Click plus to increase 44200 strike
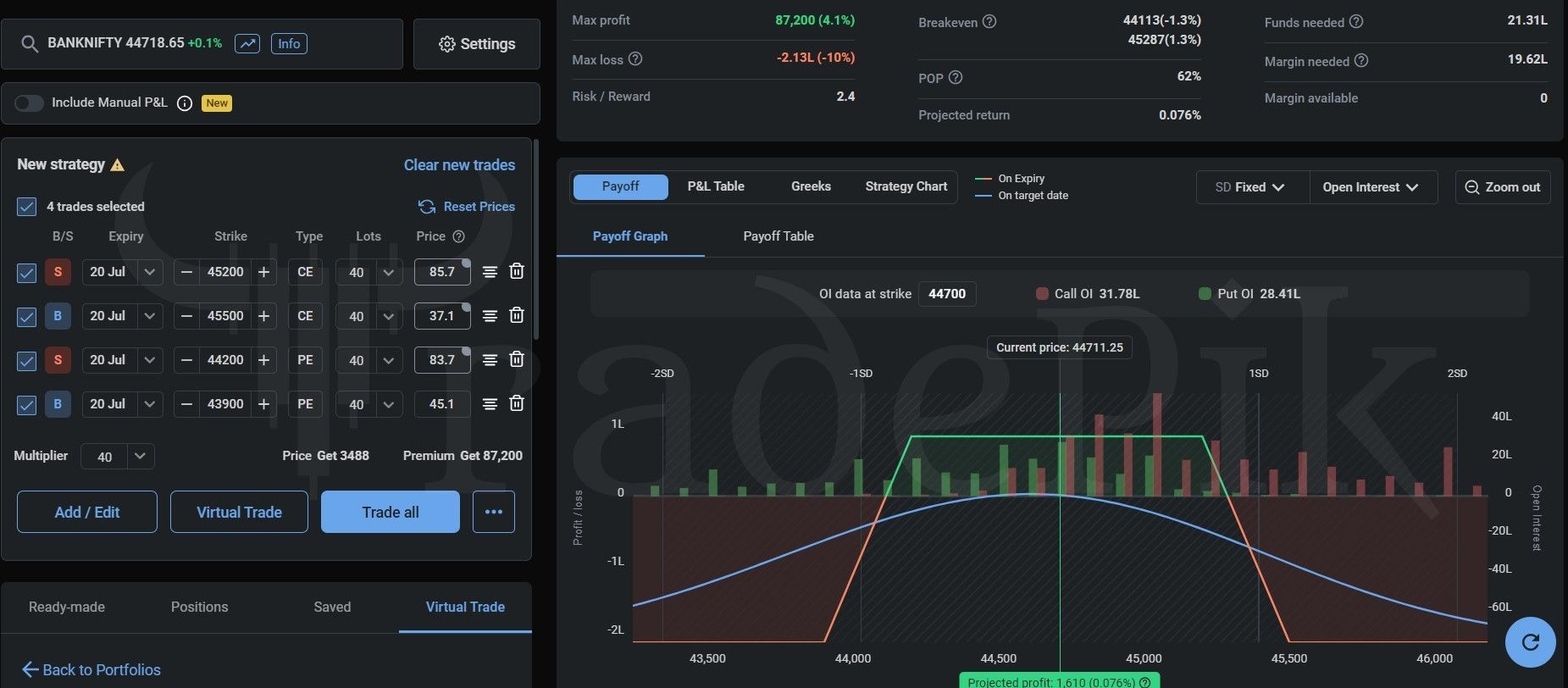This screenshot has height=688, width=1568. [x=263, y=360]
